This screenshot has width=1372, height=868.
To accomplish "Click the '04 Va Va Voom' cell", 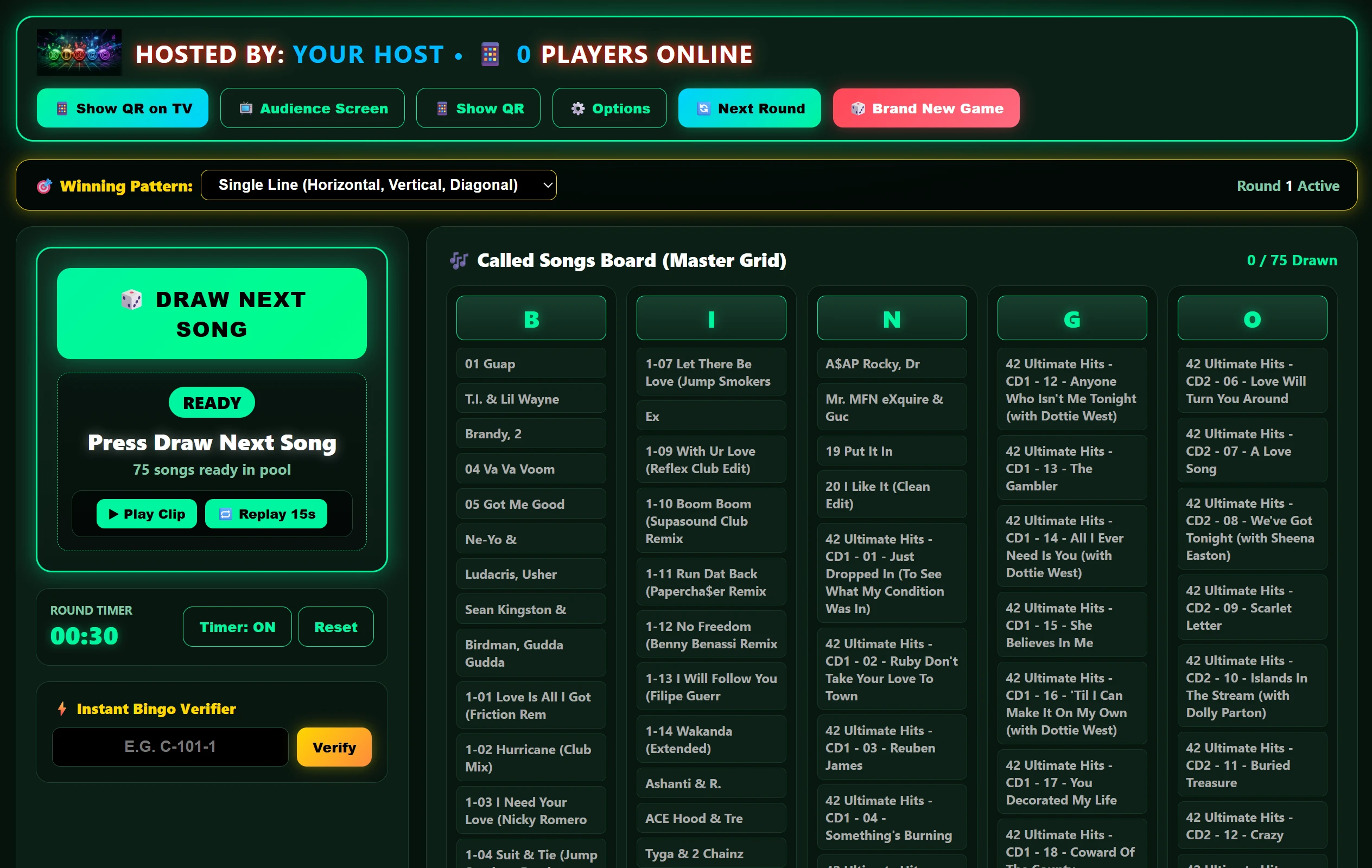I will [531, 469].
